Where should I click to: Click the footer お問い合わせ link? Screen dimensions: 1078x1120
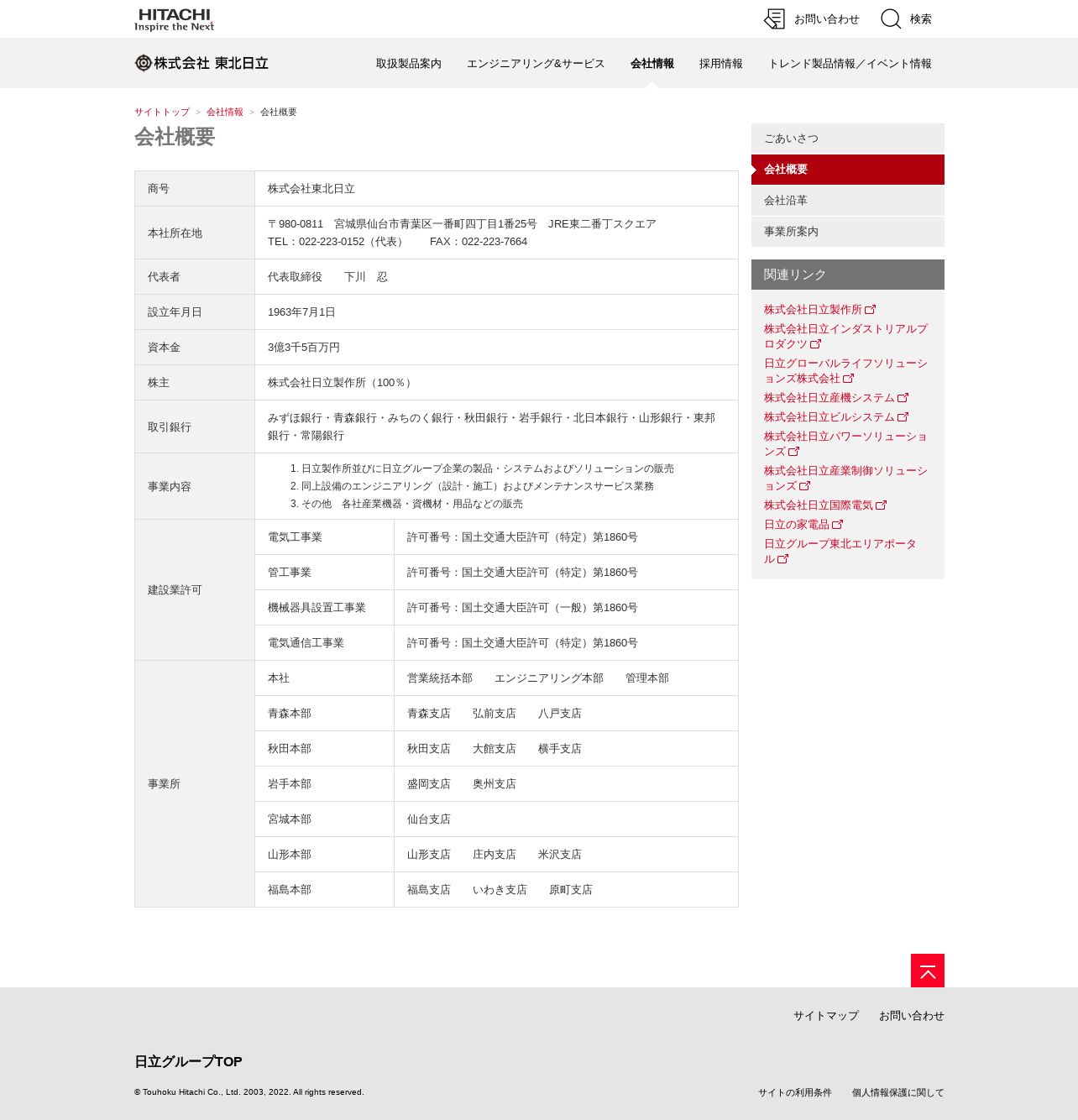coord(912,1016)
